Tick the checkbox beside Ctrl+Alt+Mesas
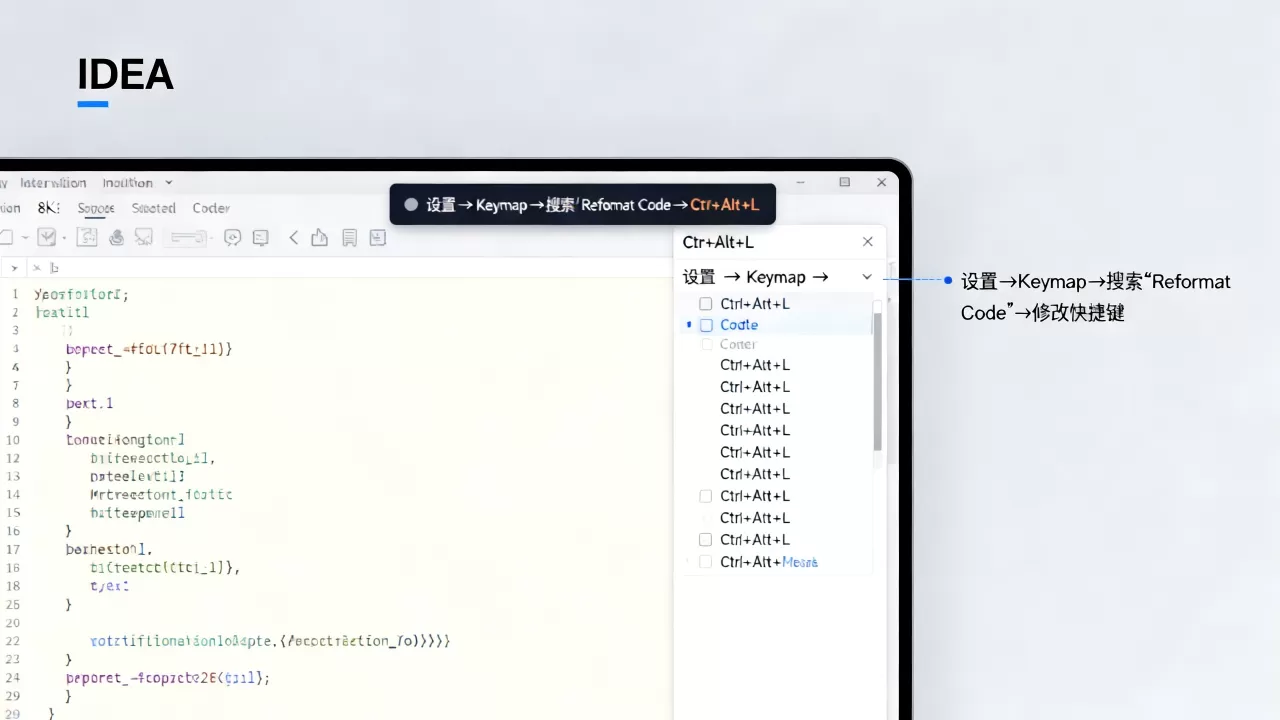The image size is (1280, 720). (705, 562)
